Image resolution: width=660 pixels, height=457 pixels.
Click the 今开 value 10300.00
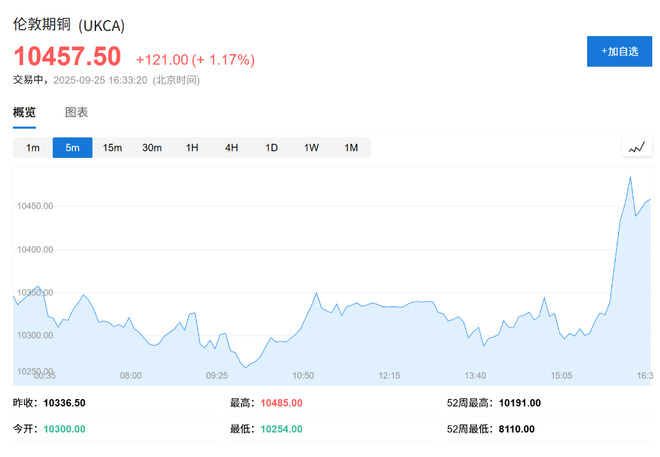63,429
